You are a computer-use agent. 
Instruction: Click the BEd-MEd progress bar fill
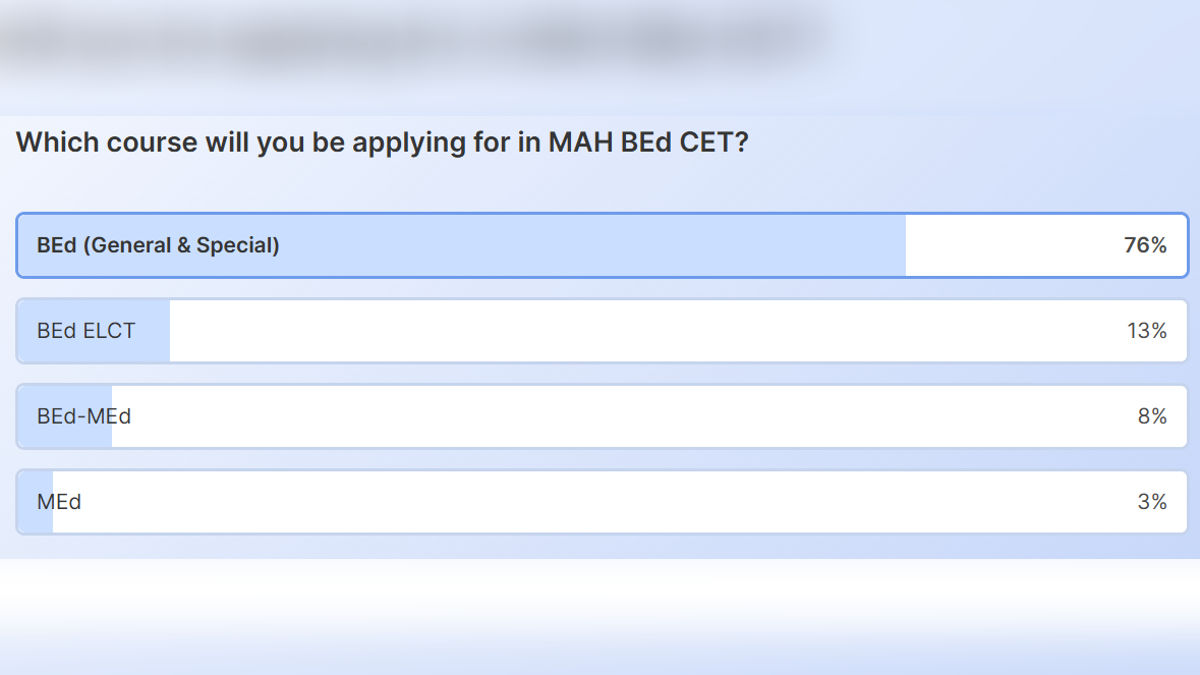click(65, 416)
